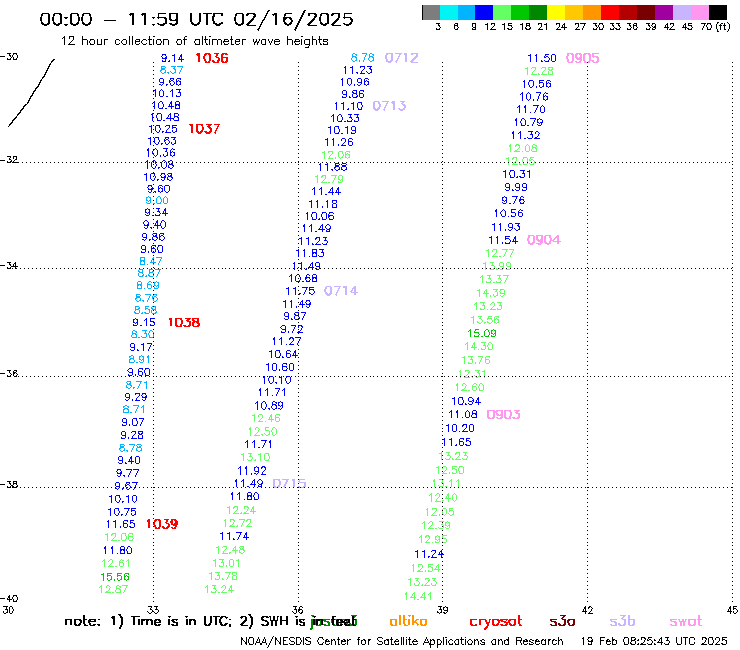
Task: Click the pink time label 0904
Action: tap(544, 240)
